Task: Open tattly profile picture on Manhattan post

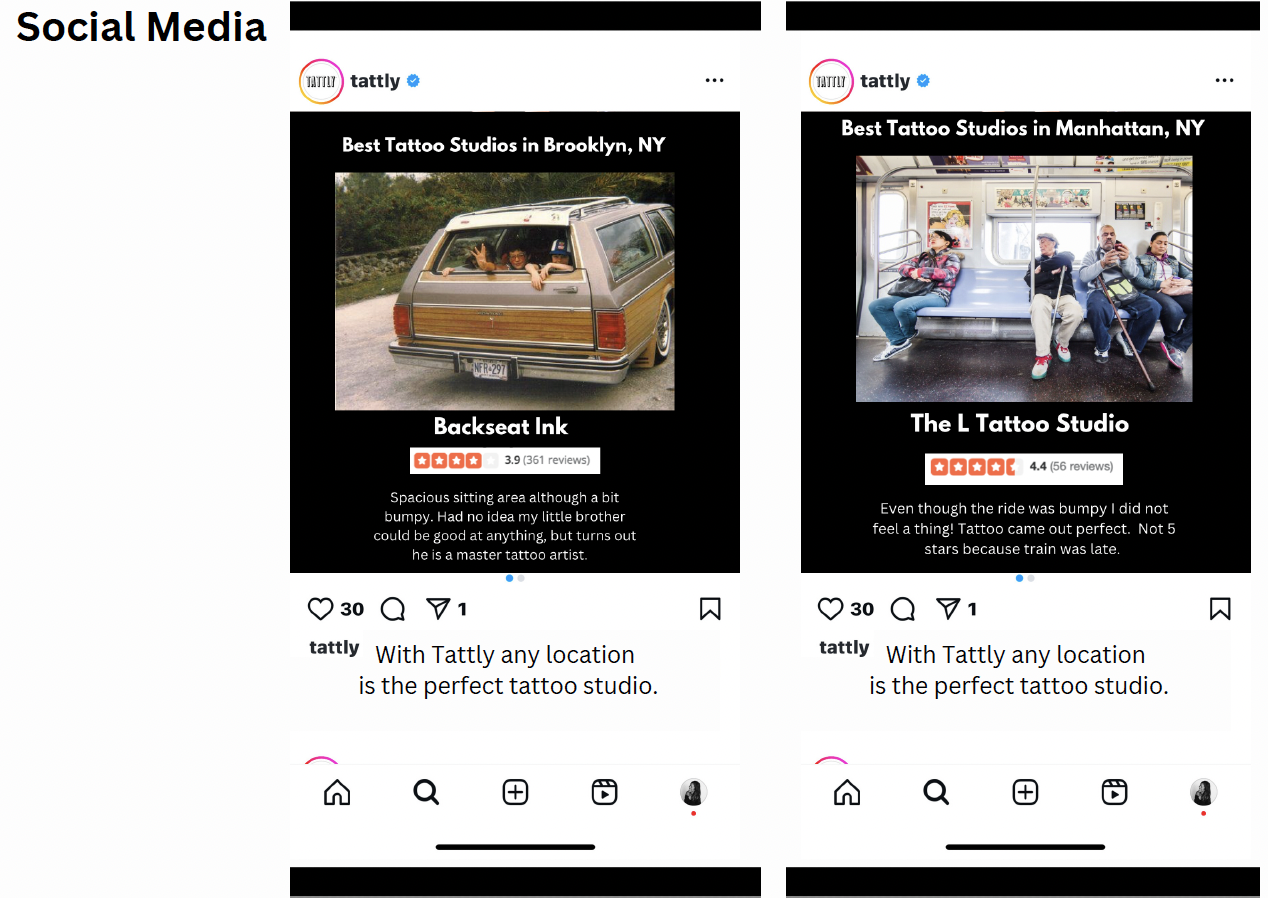Action: [x=831, y=81]
